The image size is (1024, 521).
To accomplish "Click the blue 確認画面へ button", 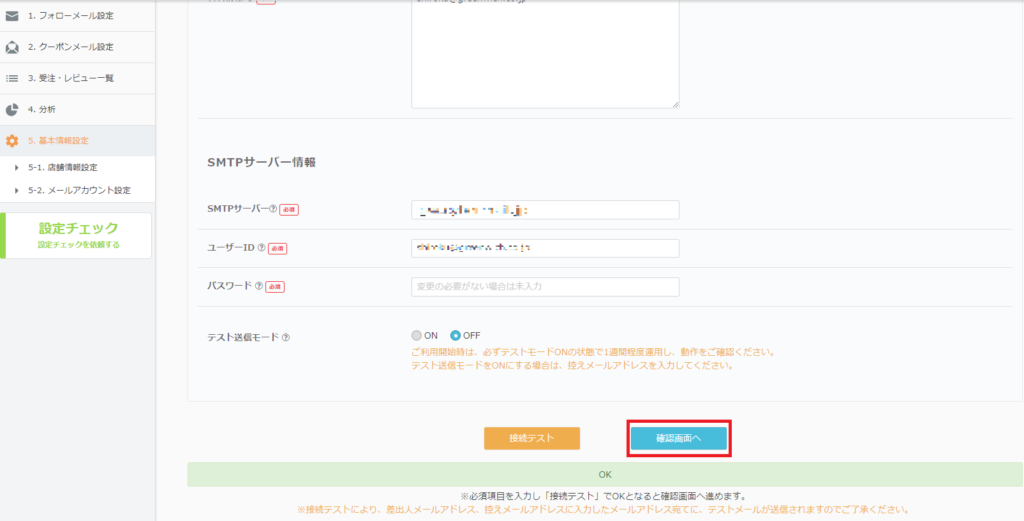I will pyautogui.click(x=678, y=438).
